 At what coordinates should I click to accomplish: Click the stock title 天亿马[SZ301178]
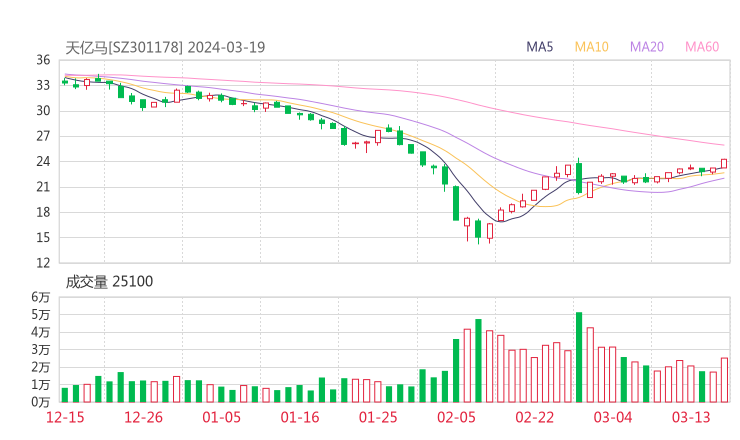pyautogui.click(x=124, y=47)
